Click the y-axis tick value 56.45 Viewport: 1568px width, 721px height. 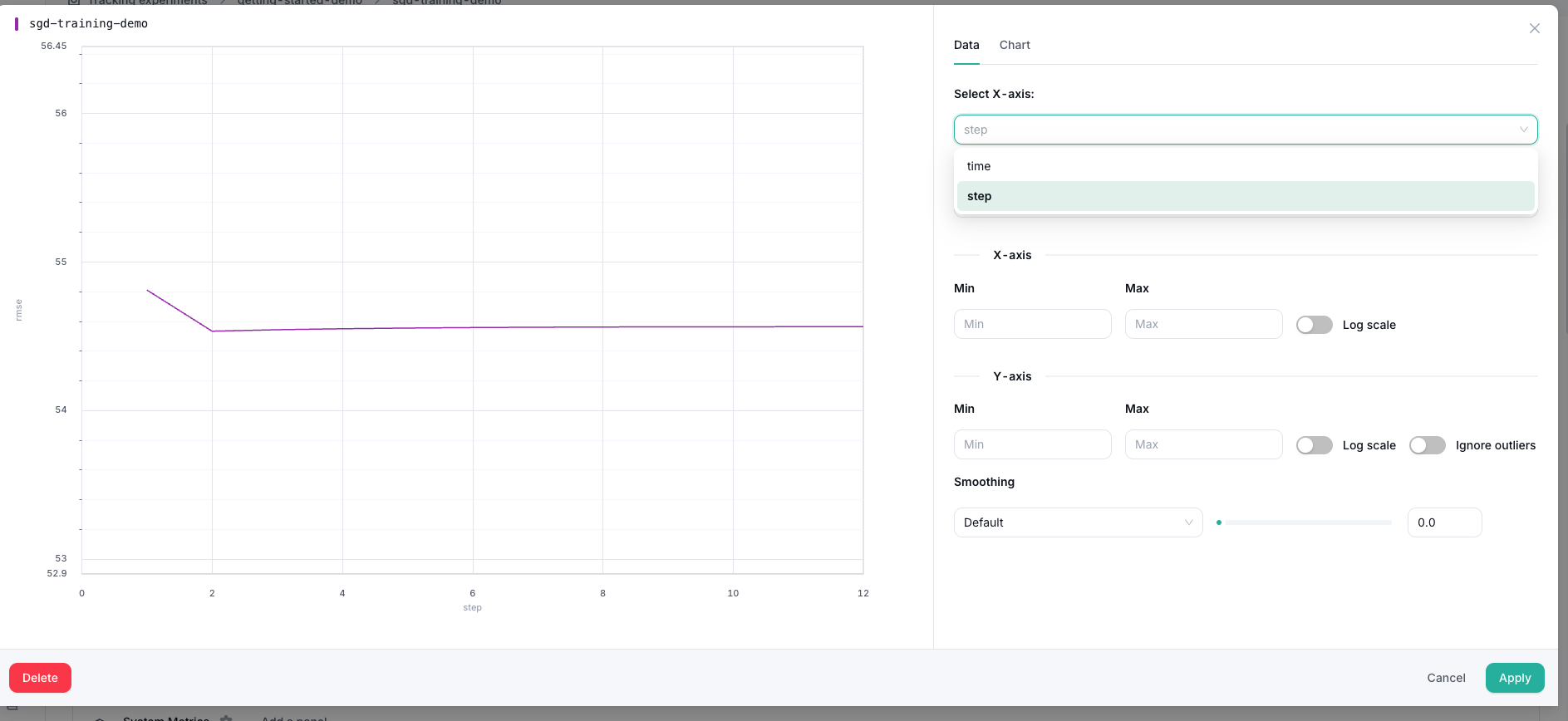click(x=54, y=46)
